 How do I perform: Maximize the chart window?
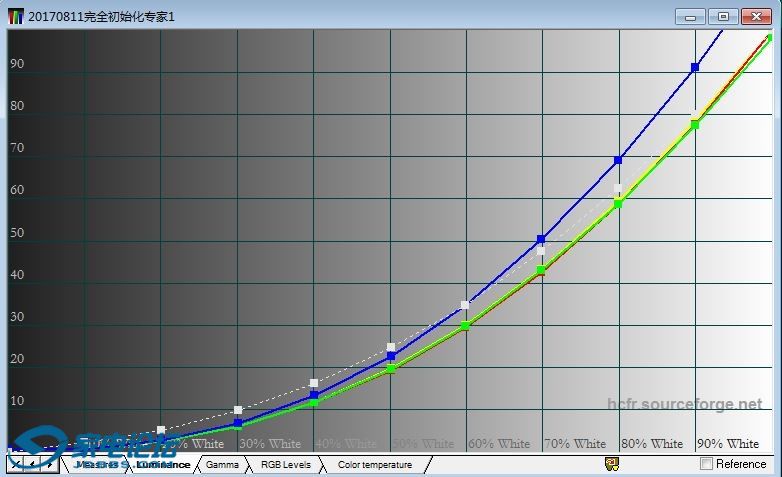click(723, 17)
